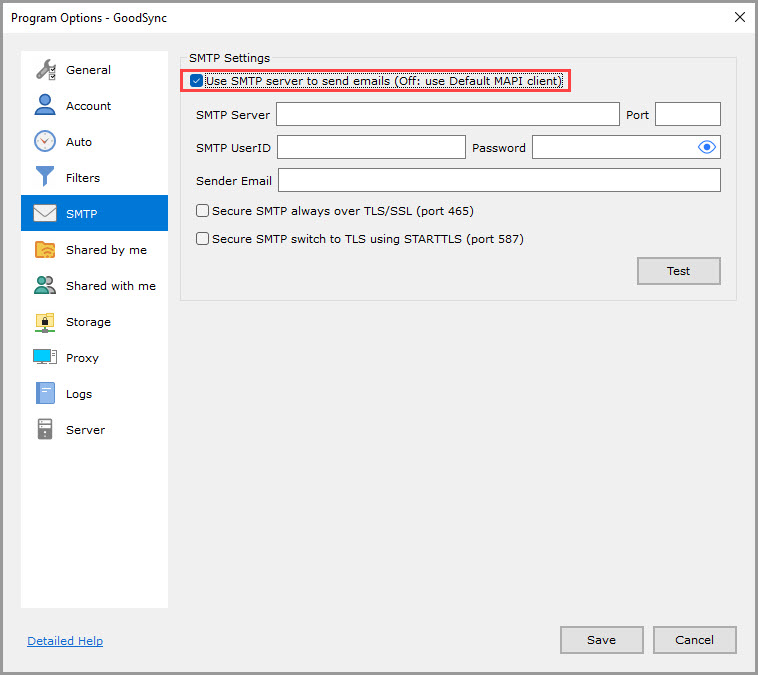
Task: Switch to the Account section
Action: (x=94, y=105)
